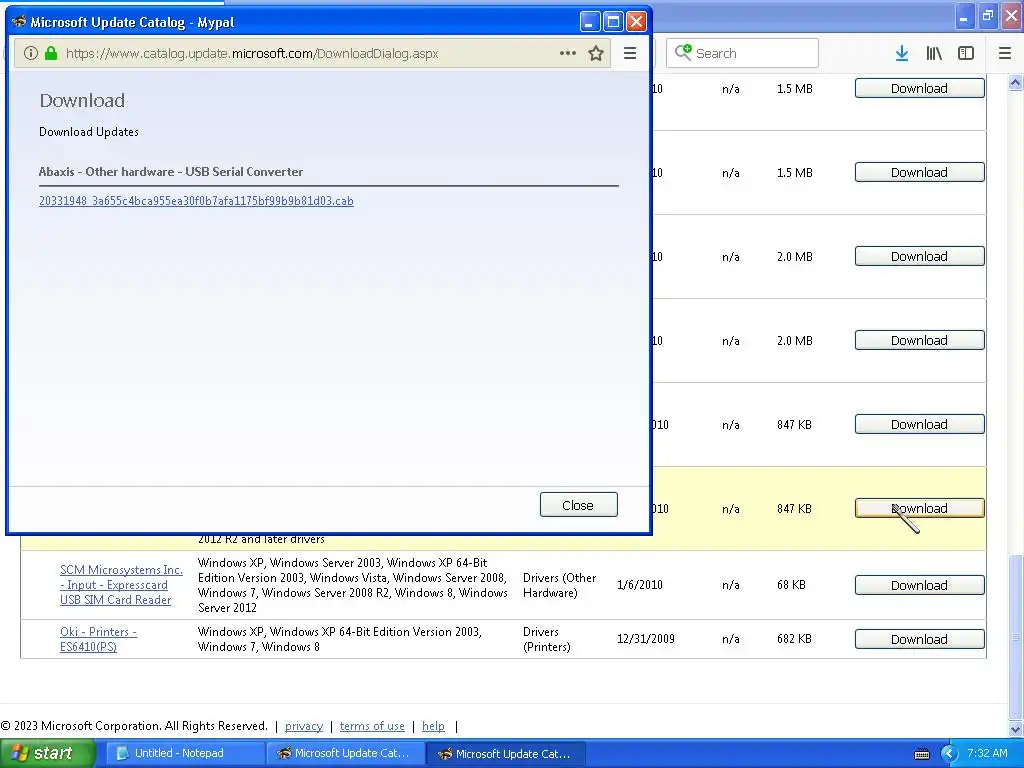Image resolution: width=1024 pixels, height=768 pixels.
Task: Click the Windows start button
Action: pos(47,754)
